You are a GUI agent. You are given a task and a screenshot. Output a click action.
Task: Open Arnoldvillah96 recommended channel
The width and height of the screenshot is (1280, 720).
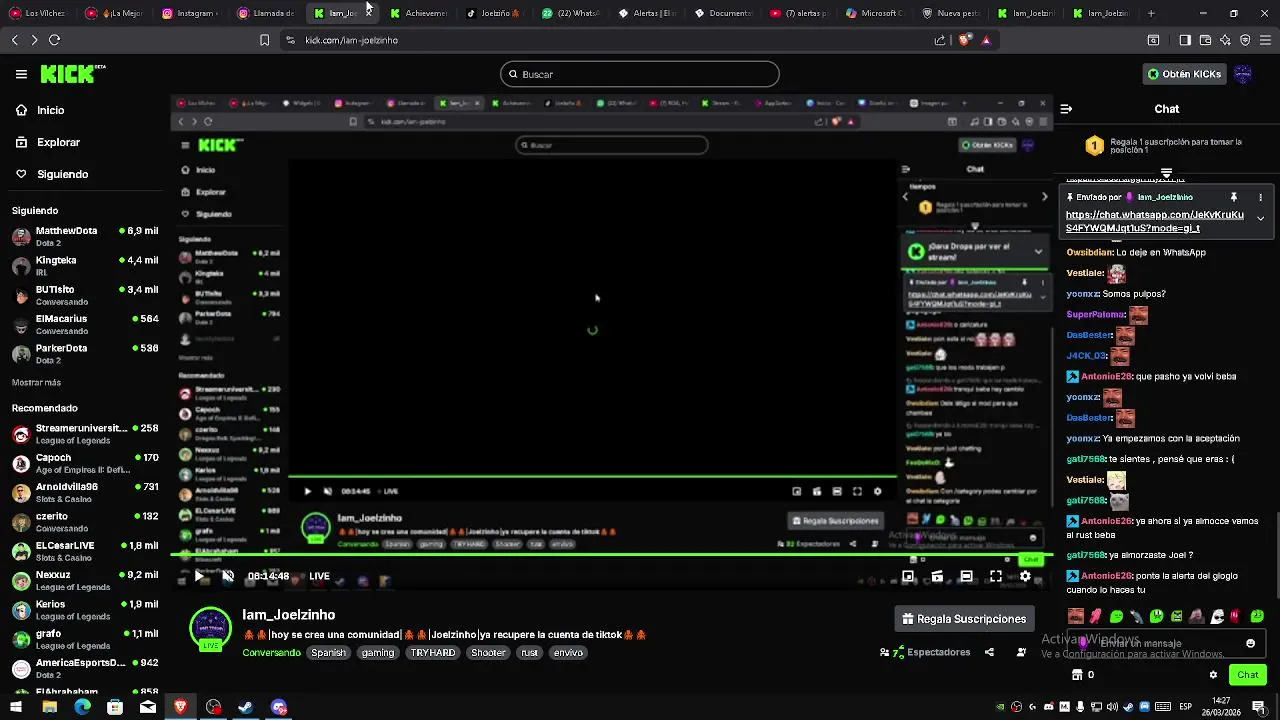85,492
